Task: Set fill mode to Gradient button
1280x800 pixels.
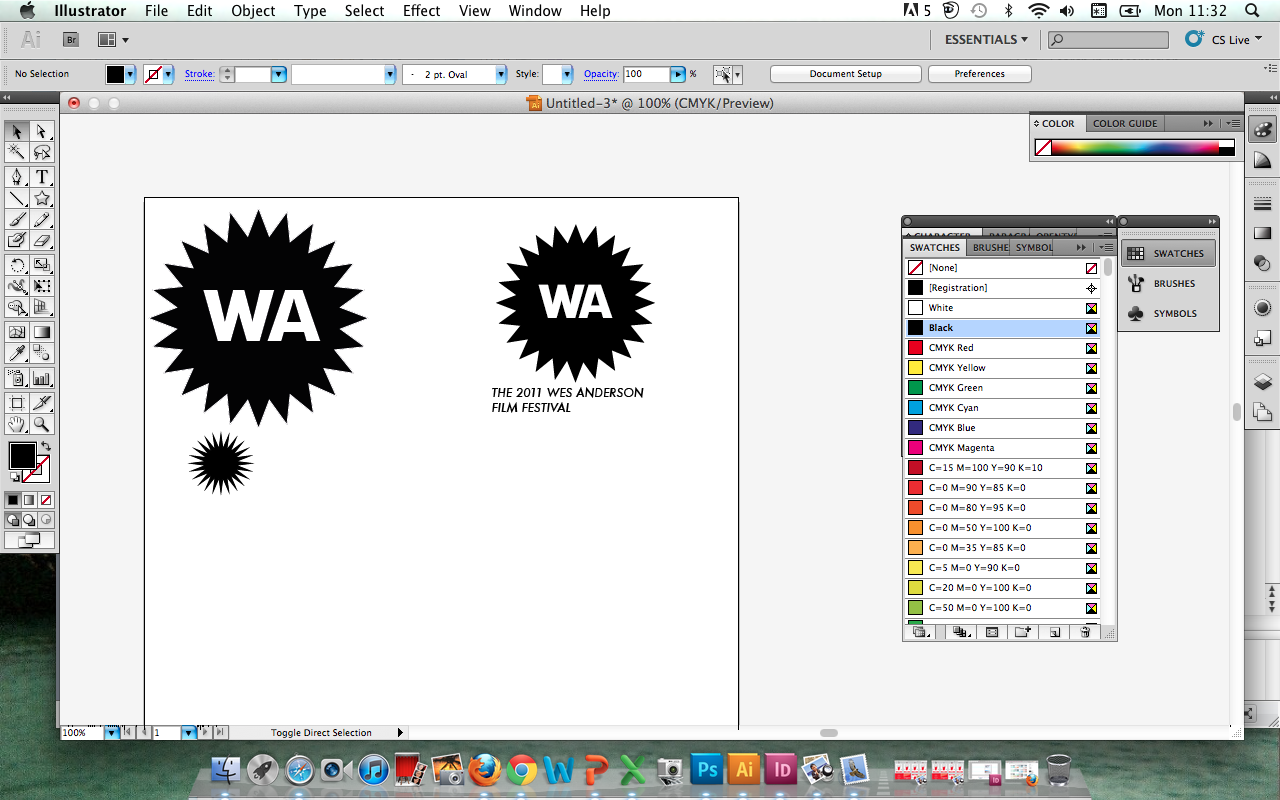Action: pos(29,500)
